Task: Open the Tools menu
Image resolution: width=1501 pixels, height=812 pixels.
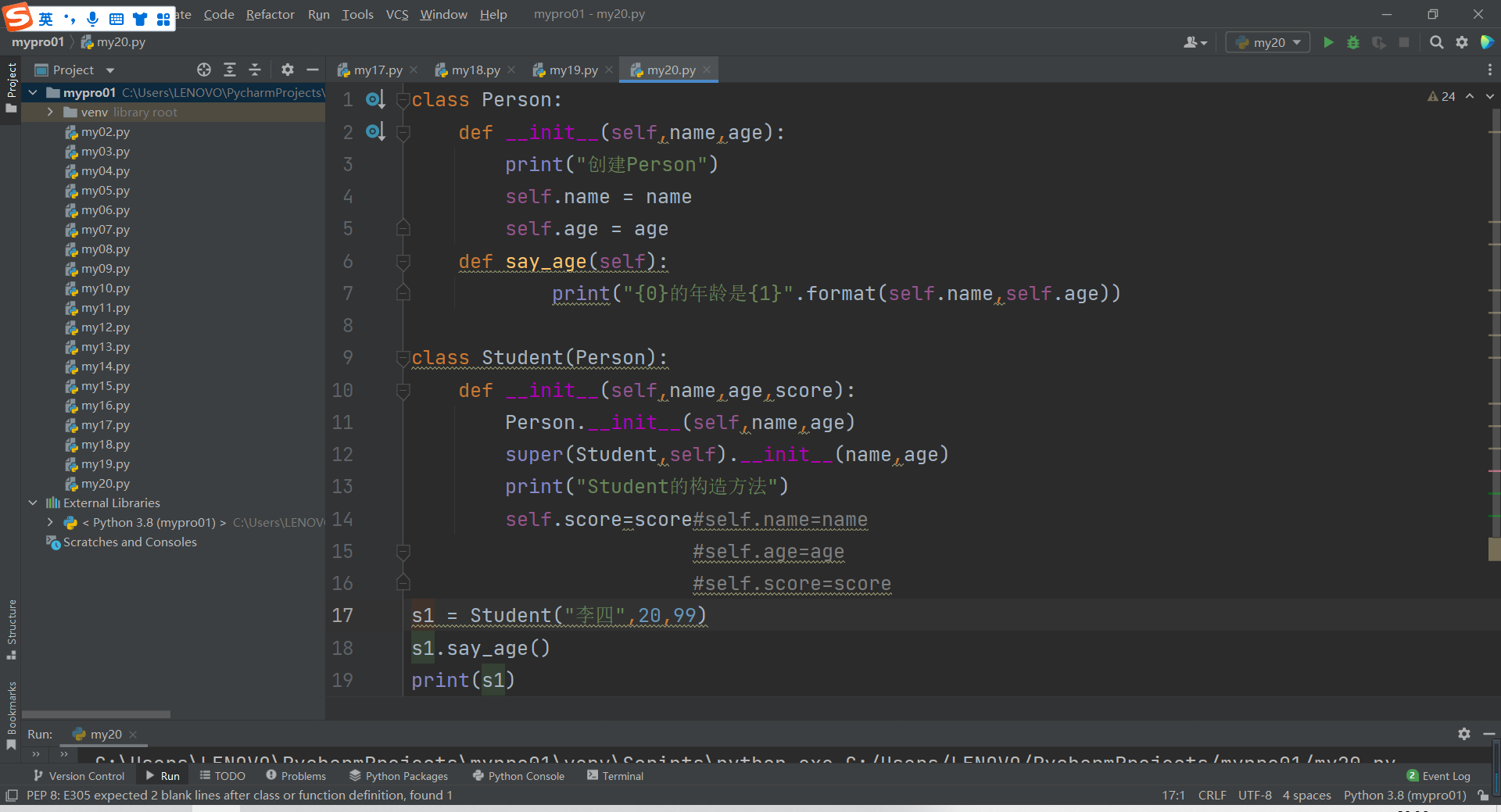Action: [x=357, y=14]
